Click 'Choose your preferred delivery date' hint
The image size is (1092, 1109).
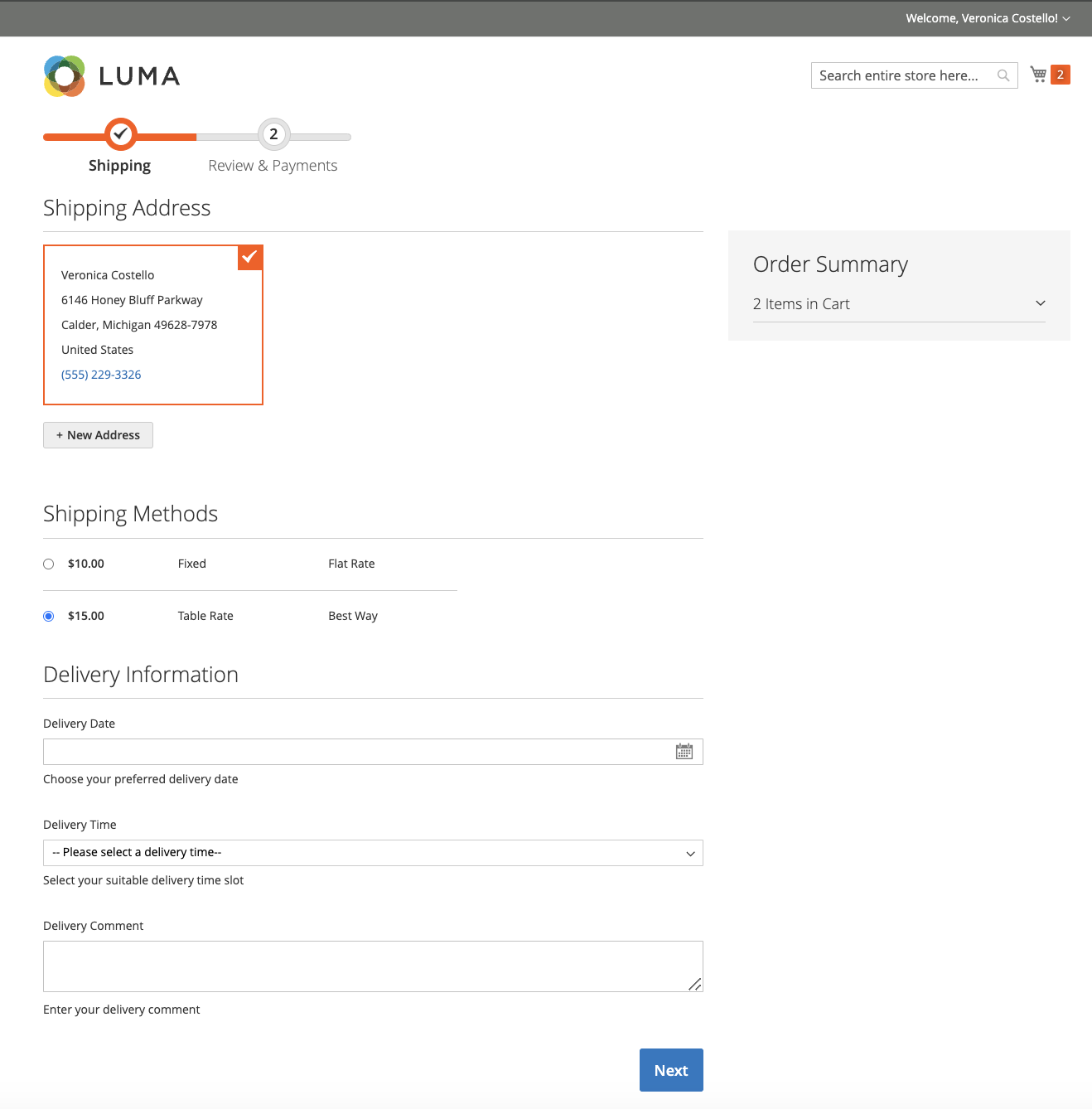(x=141, y=779)
